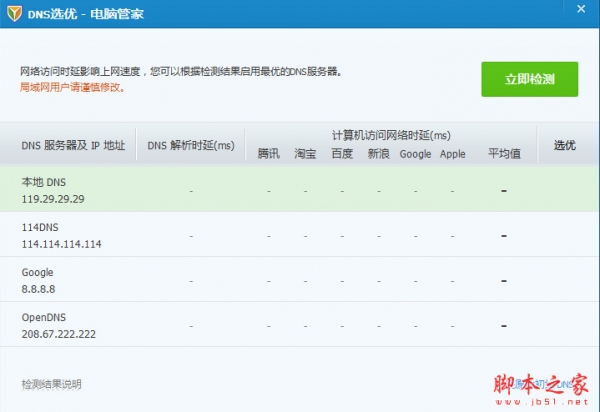Click the green 立即检测 button
The height and width of the screenshot is (412, 600).
point(530,79)
